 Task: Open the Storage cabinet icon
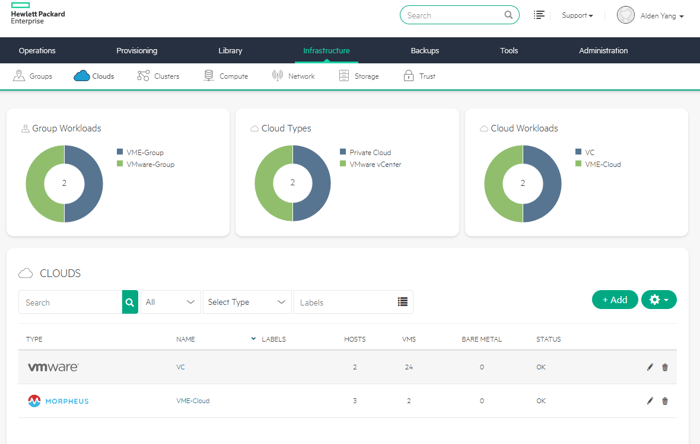pos(344,76)
